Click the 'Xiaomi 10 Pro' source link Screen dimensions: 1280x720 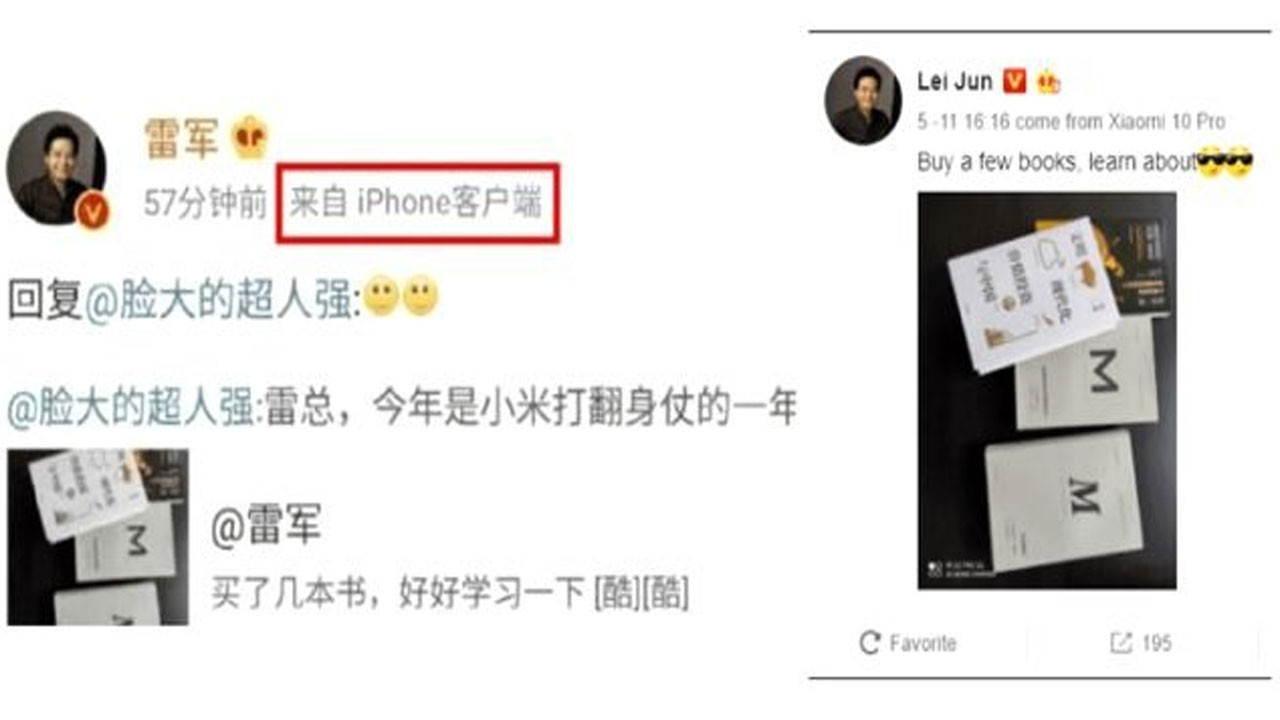coord(1165,122)
